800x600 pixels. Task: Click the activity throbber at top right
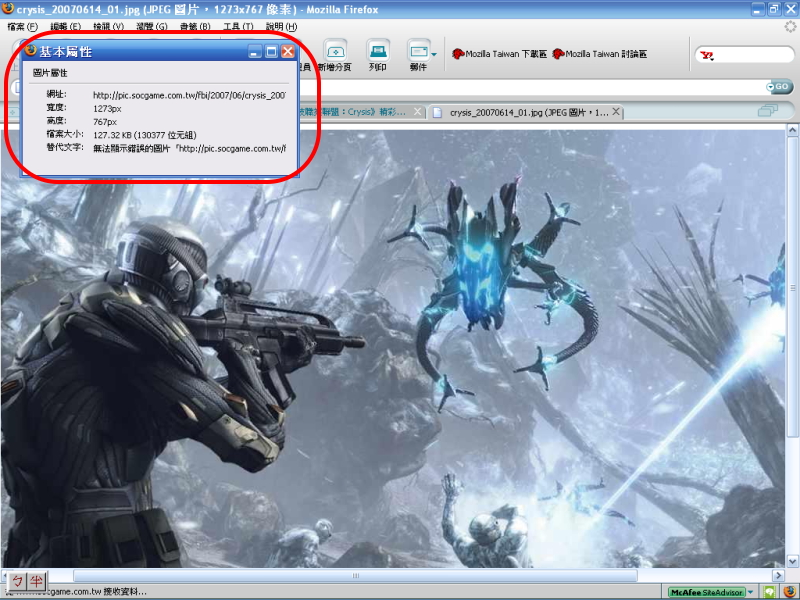790,27
